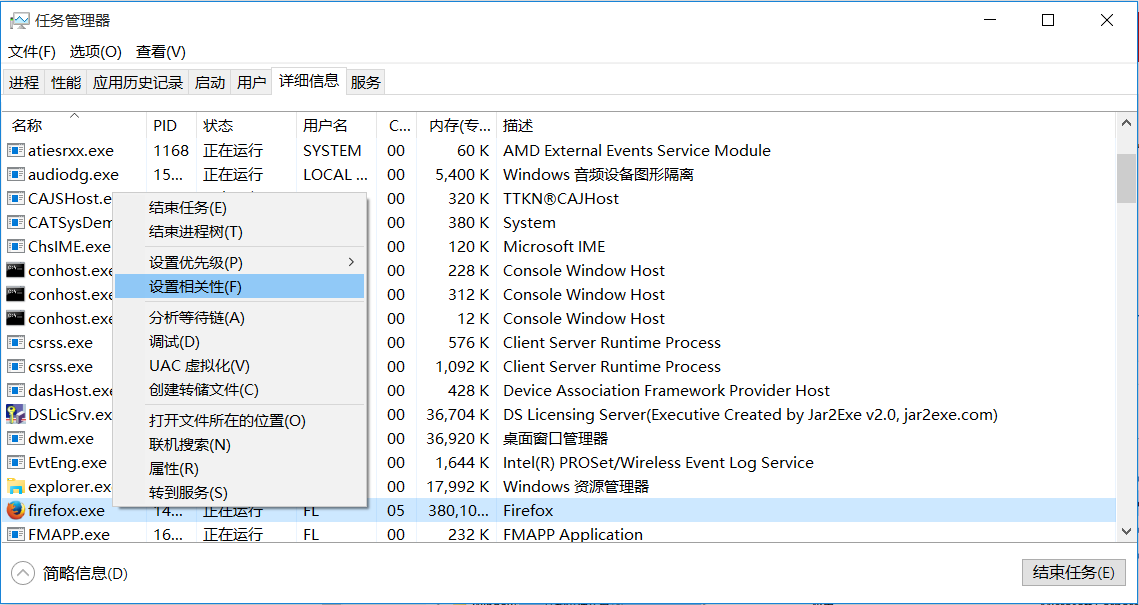This screenshot has height=605, width=1139.
Task: Click the Task Manager title bar icon
Action: (19, 20)
